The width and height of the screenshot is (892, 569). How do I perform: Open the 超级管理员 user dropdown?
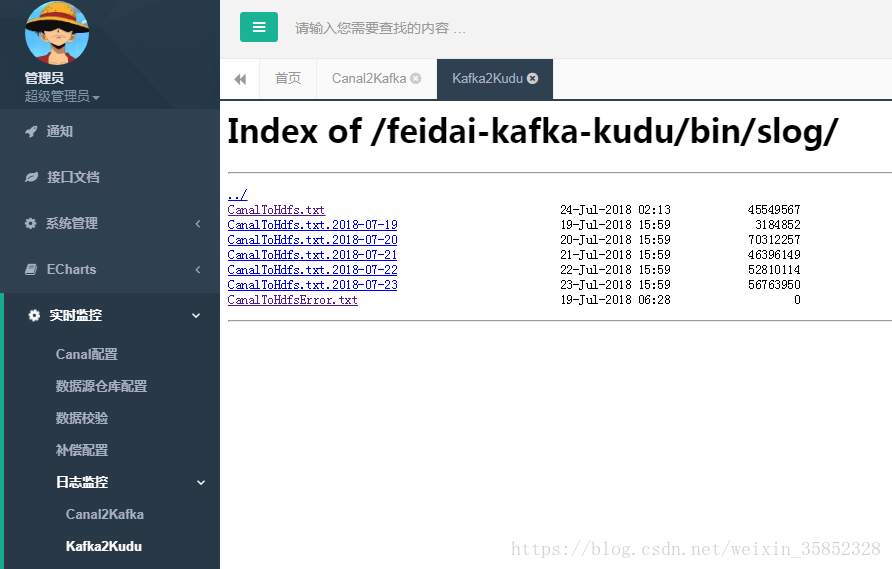[62, 97]
